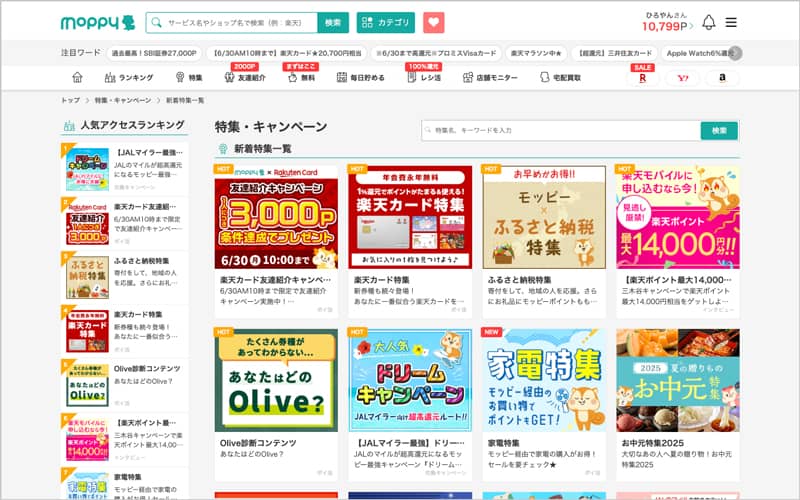Open 特集 menu item in nav bar

tap(189, 78)
